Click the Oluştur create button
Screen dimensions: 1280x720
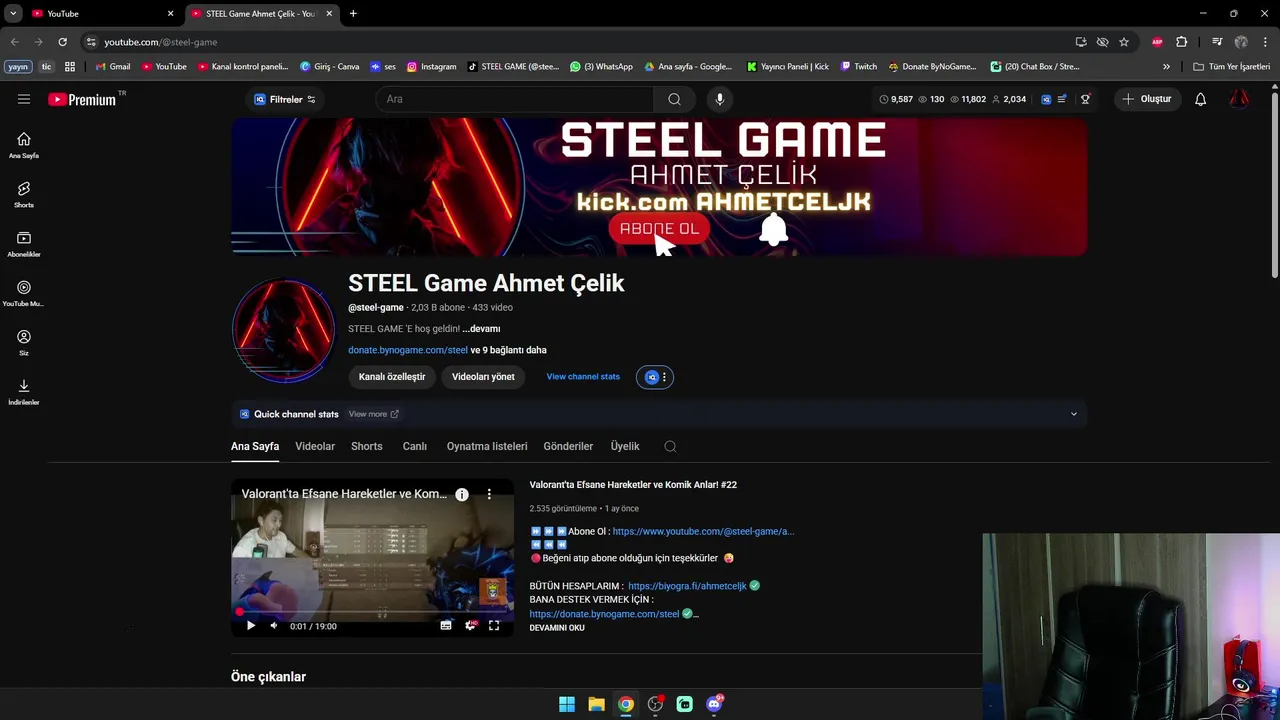pos(1148,99)
